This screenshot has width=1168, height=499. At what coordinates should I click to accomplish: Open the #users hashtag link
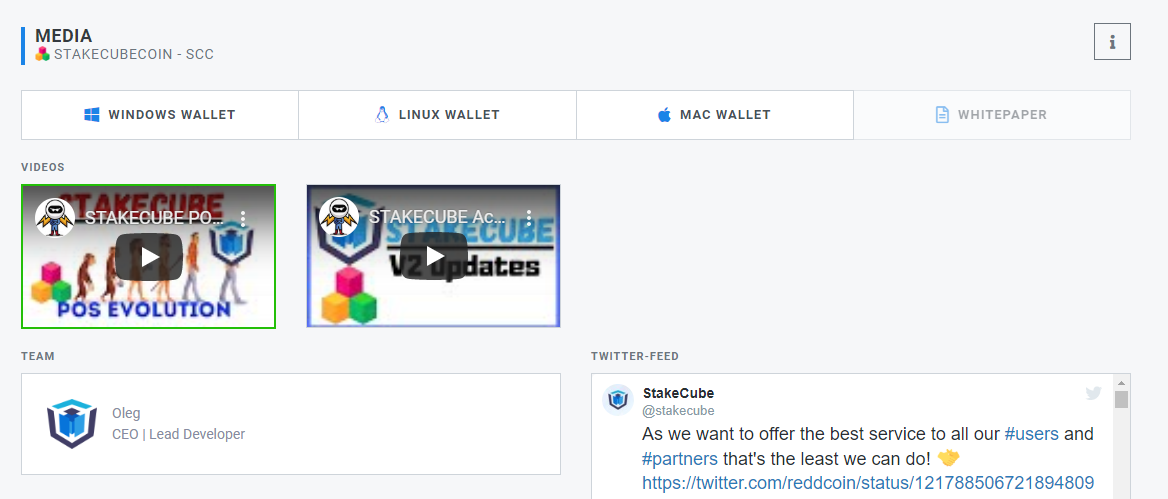pos(1032,433)
